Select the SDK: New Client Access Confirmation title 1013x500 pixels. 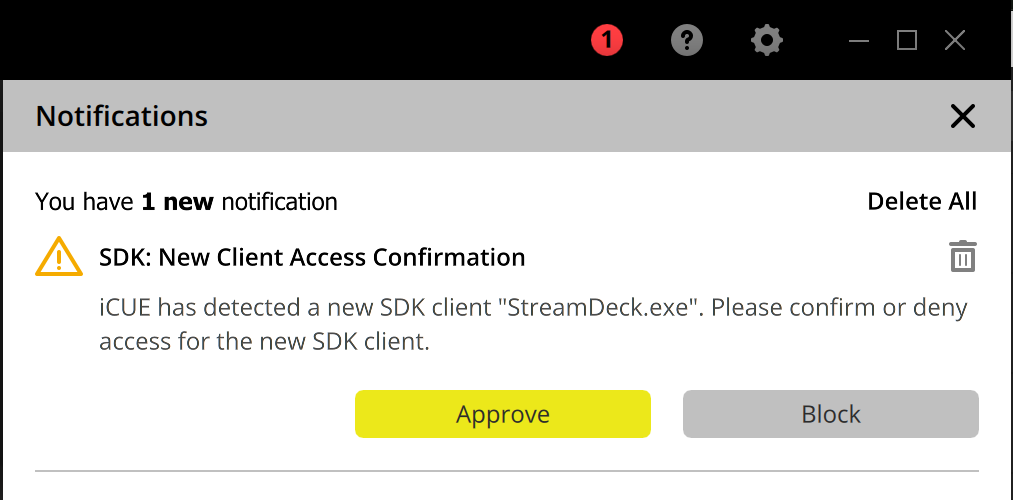click(312, 257)
